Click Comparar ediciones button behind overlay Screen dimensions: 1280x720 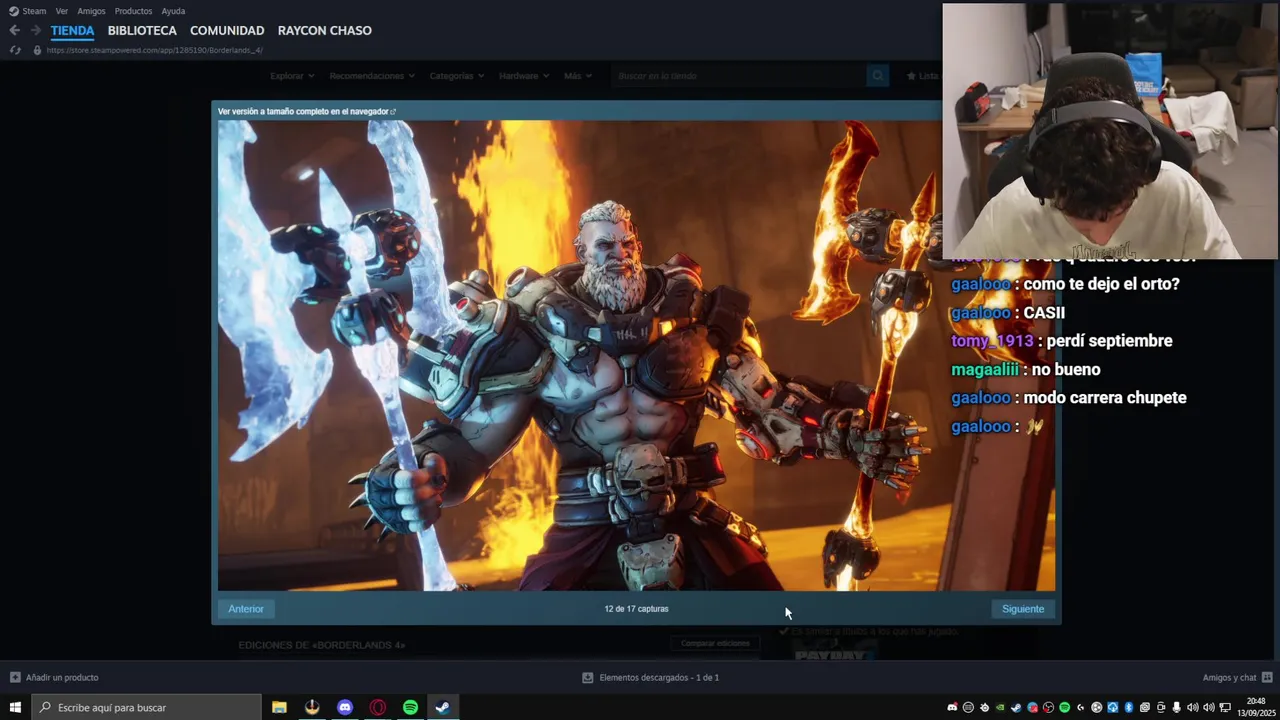click(715, 643)
